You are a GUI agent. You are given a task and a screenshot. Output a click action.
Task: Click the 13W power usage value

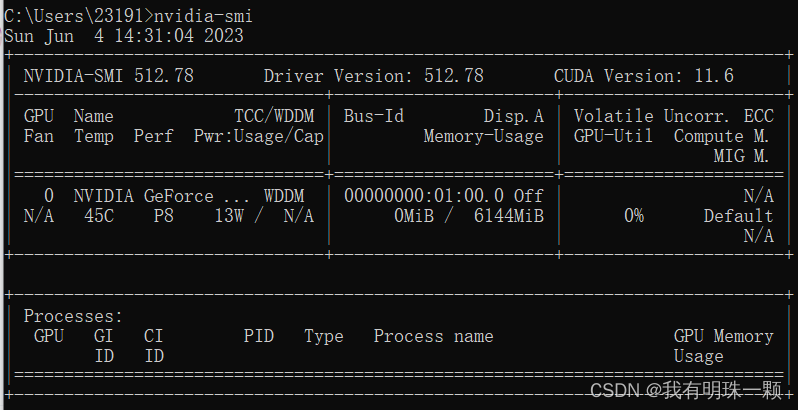(x=229, y=216)
